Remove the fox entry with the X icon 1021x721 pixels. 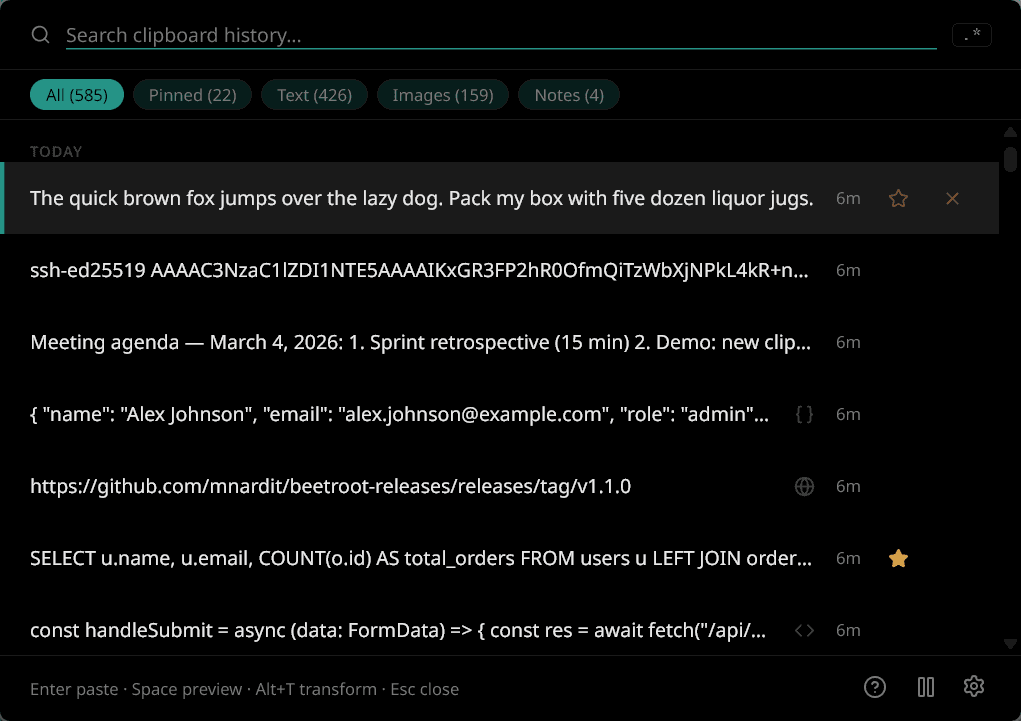click(951, 198)
